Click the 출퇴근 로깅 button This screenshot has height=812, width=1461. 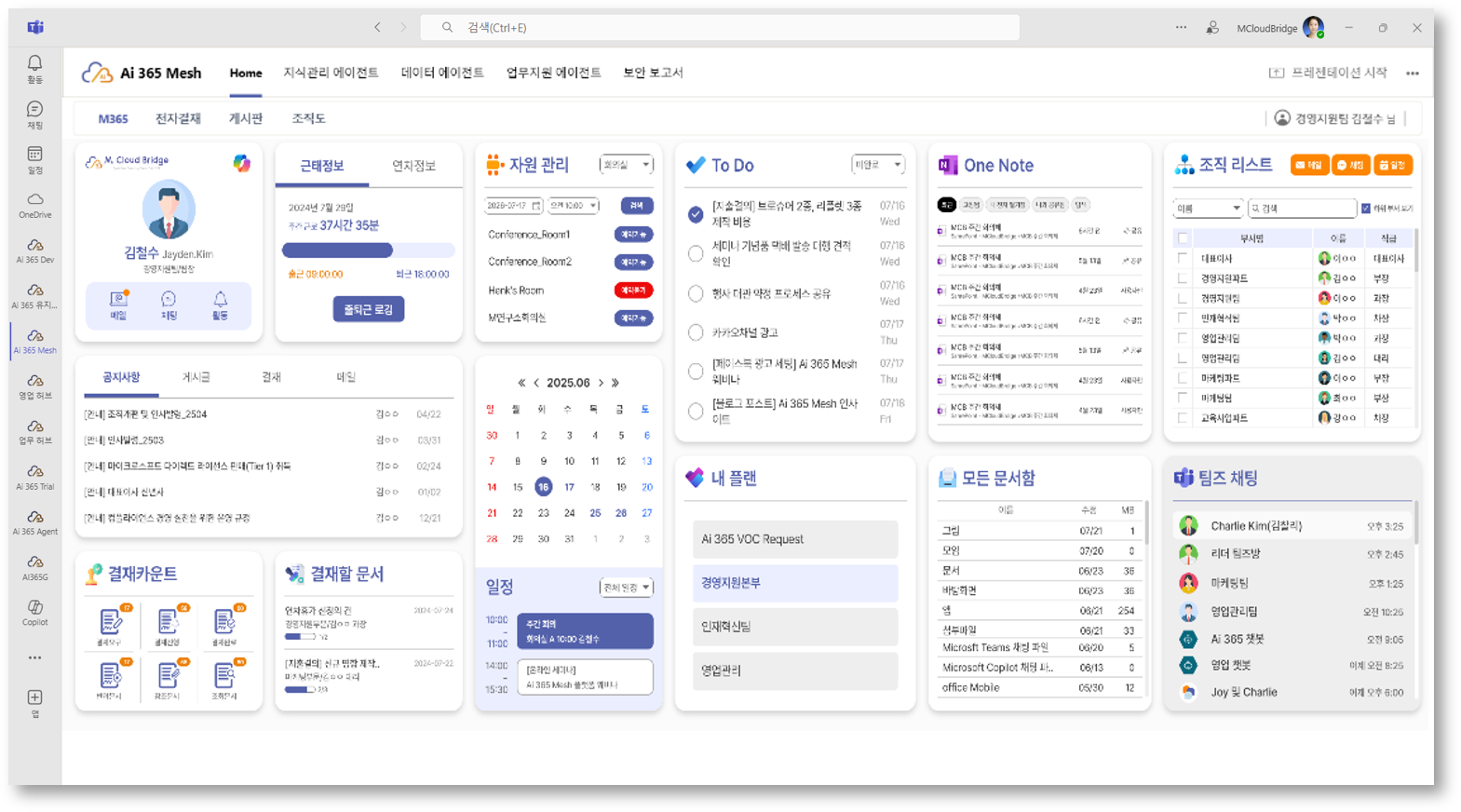pyautogui.click(x=369, y=309)
